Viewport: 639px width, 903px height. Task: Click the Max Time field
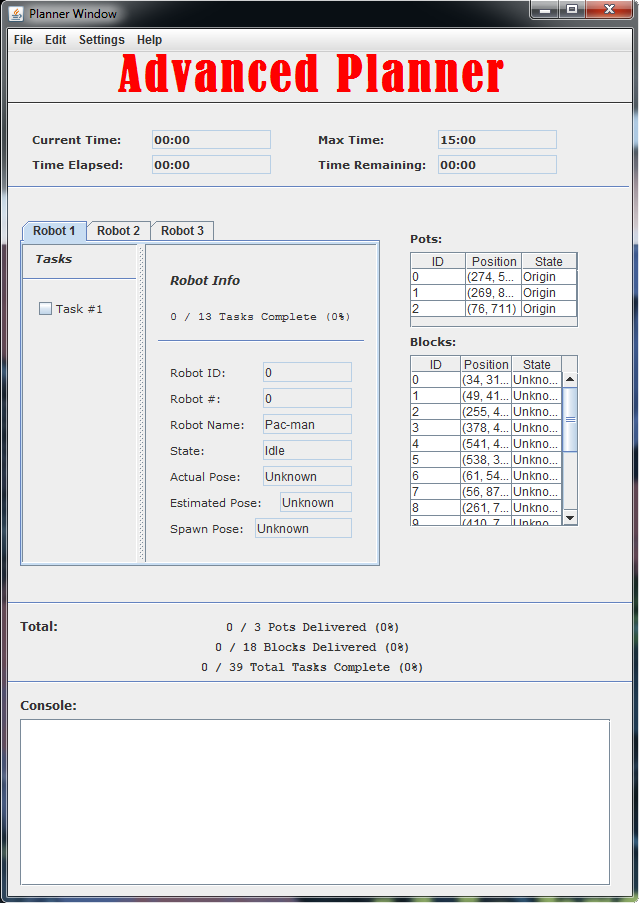tap(497, 140)
